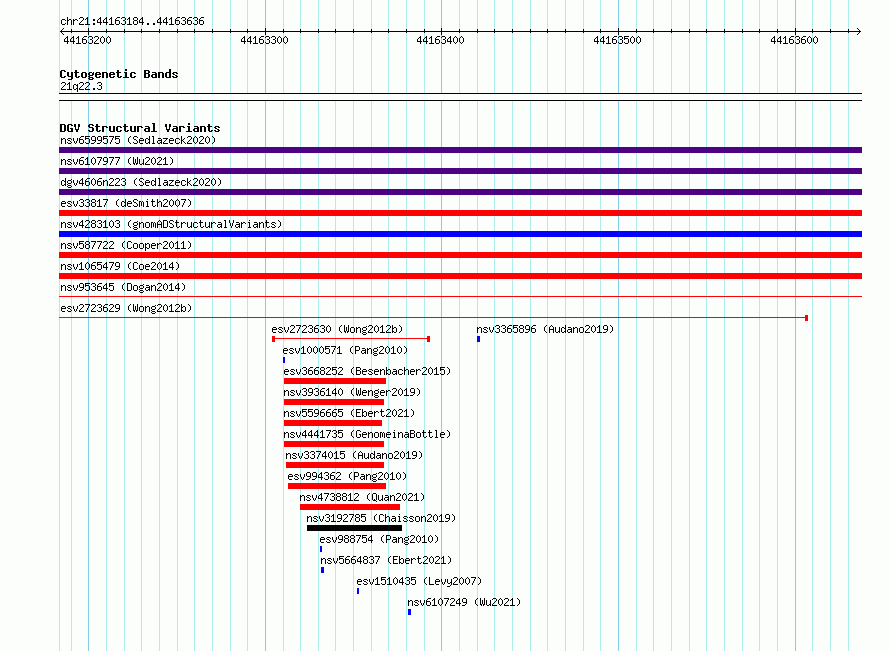890x651 pixels.
Task: Select the nsv3192785 black bar
Action: click(355, 528)
